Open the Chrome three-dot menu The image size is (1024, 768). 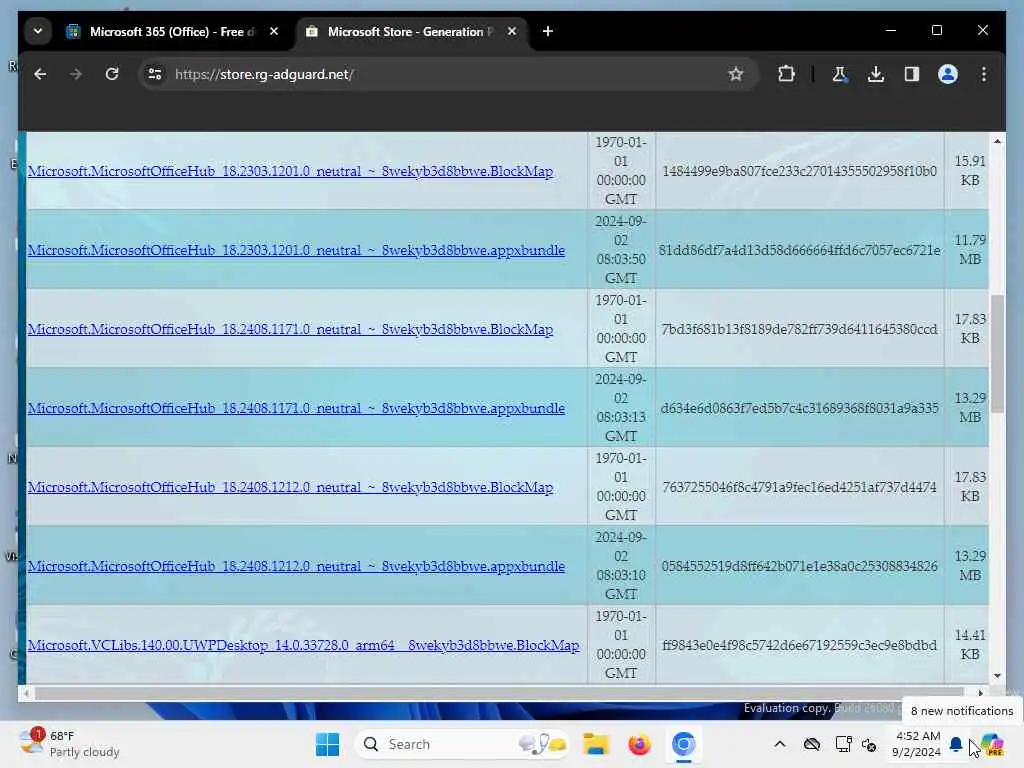(984, 74)
